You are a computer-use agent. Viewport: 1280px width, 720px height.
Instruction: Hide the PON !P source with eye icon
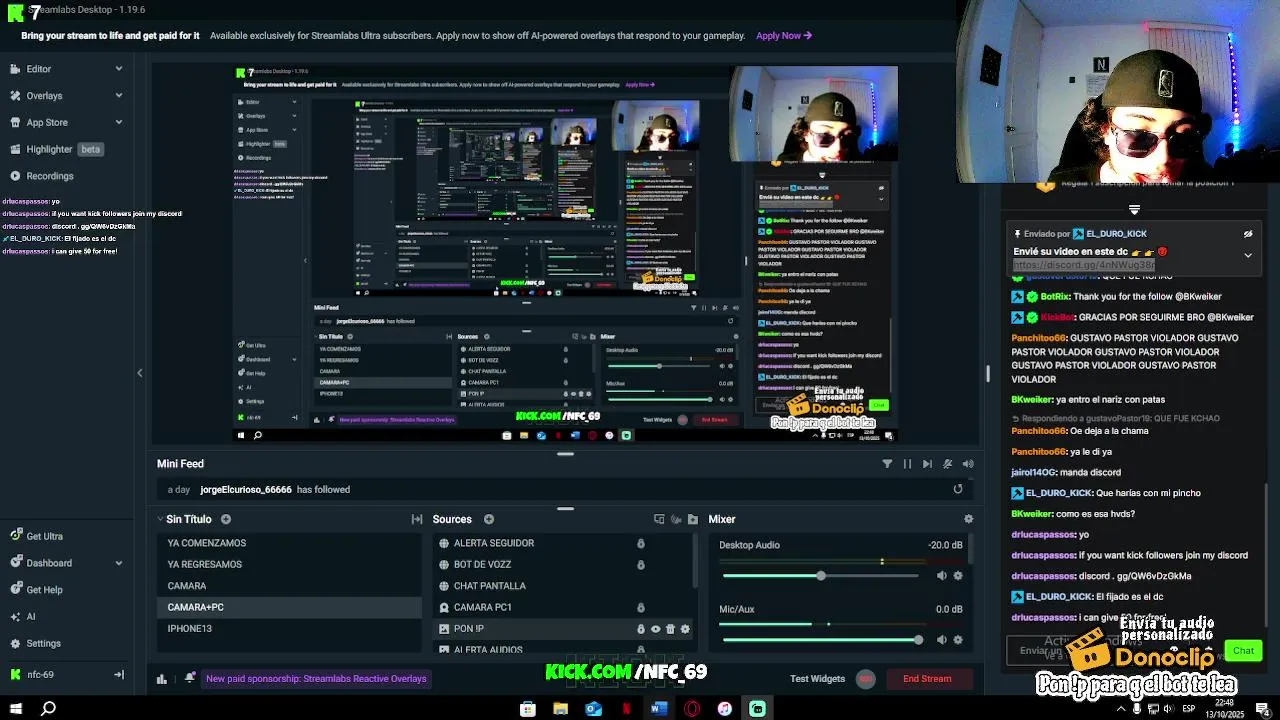pos(656,629)
